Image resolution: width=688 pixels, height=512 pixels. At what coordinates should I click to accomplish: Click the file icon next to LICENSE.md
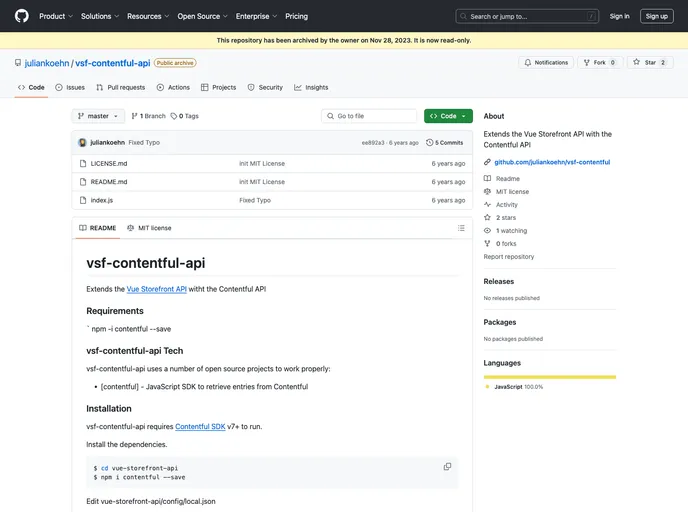point(83,164)
